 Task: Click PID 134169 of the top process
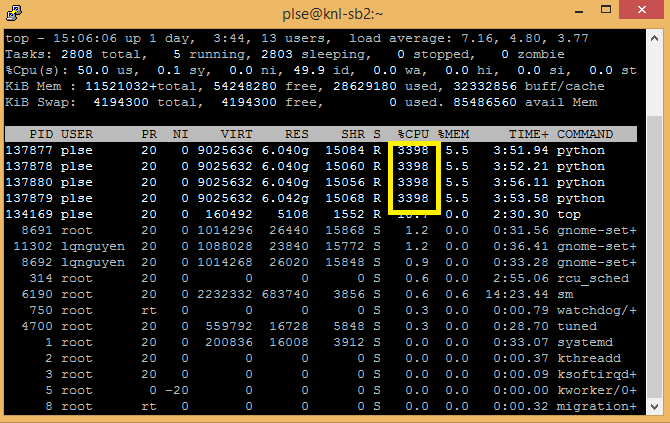29,214
